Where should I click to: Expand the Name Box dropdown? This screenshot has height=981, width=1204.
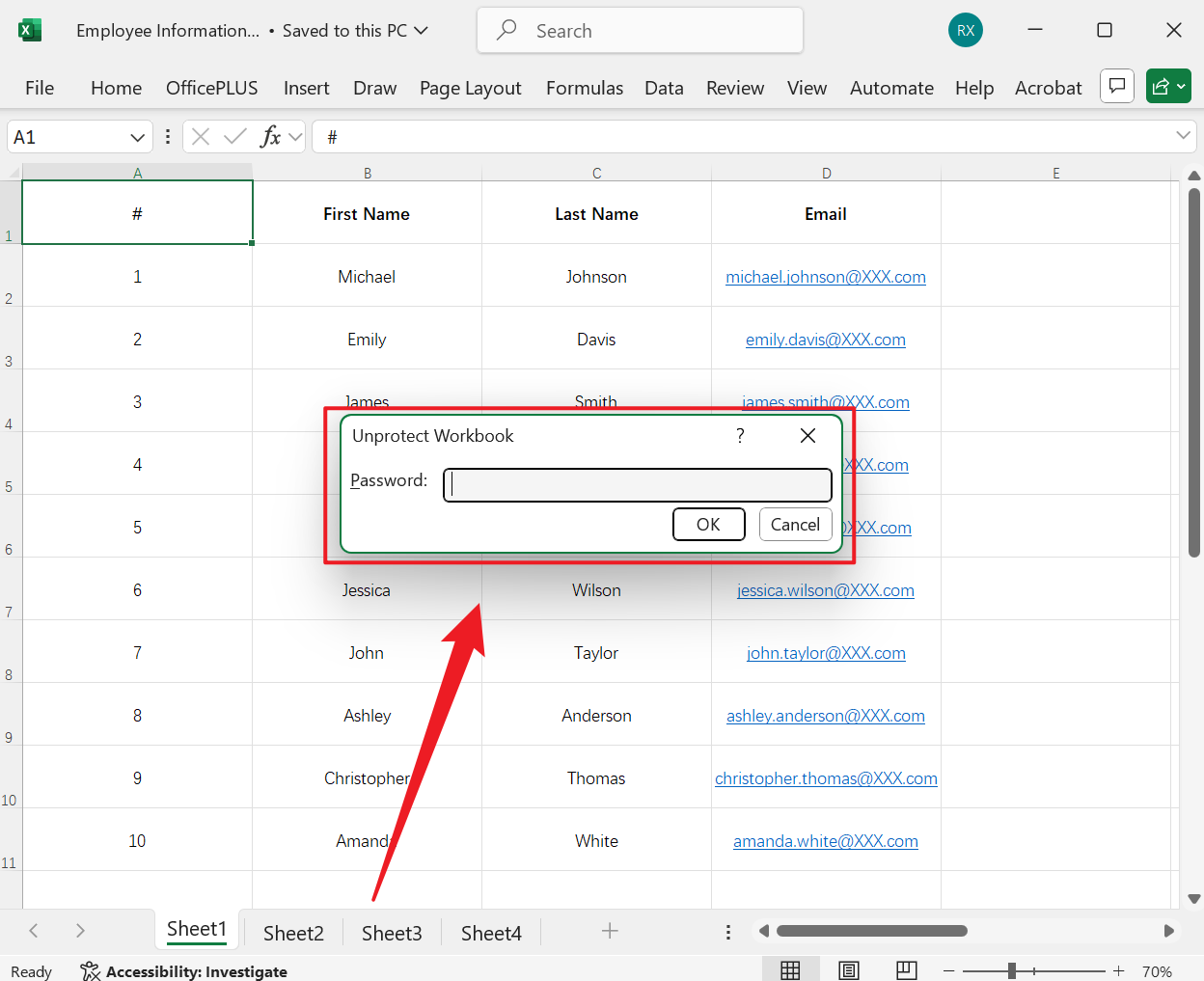tap(135, 136)
